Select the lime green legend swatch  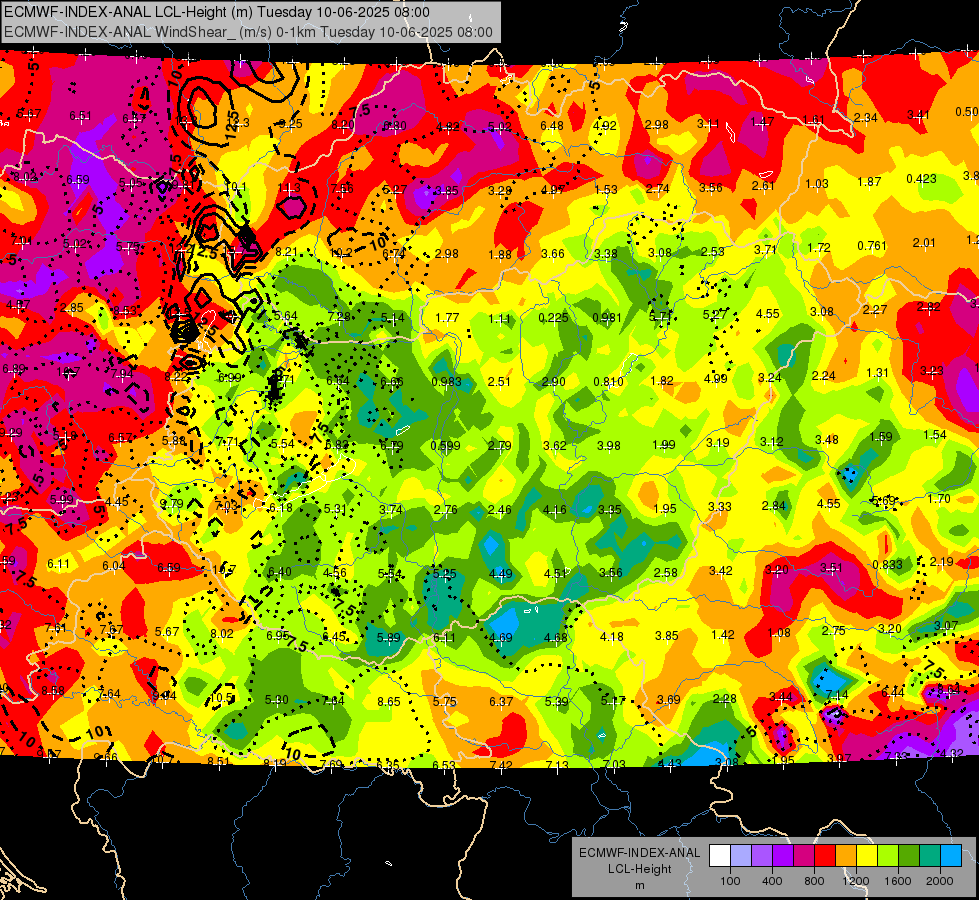click(x=887, y=856)
